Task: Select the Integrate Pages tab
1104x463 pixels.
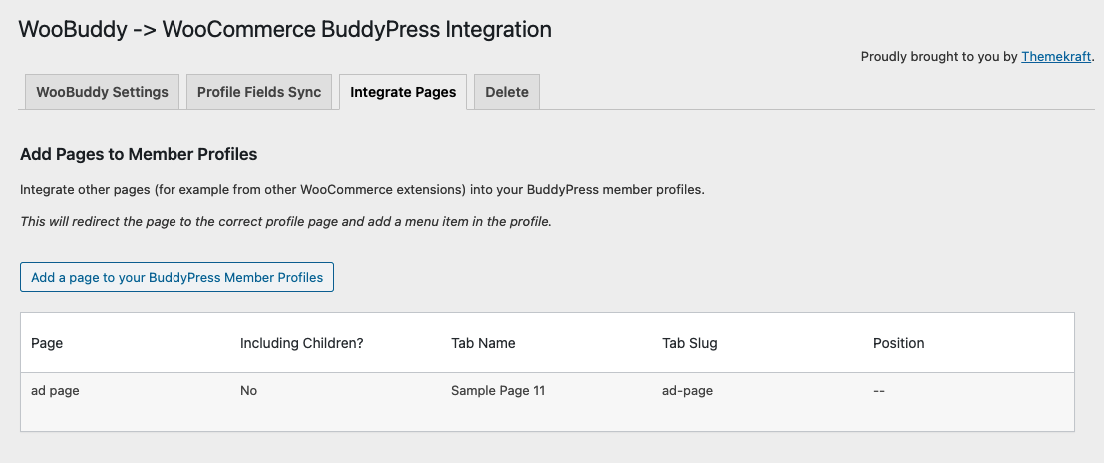Action: tap(403, 92)
